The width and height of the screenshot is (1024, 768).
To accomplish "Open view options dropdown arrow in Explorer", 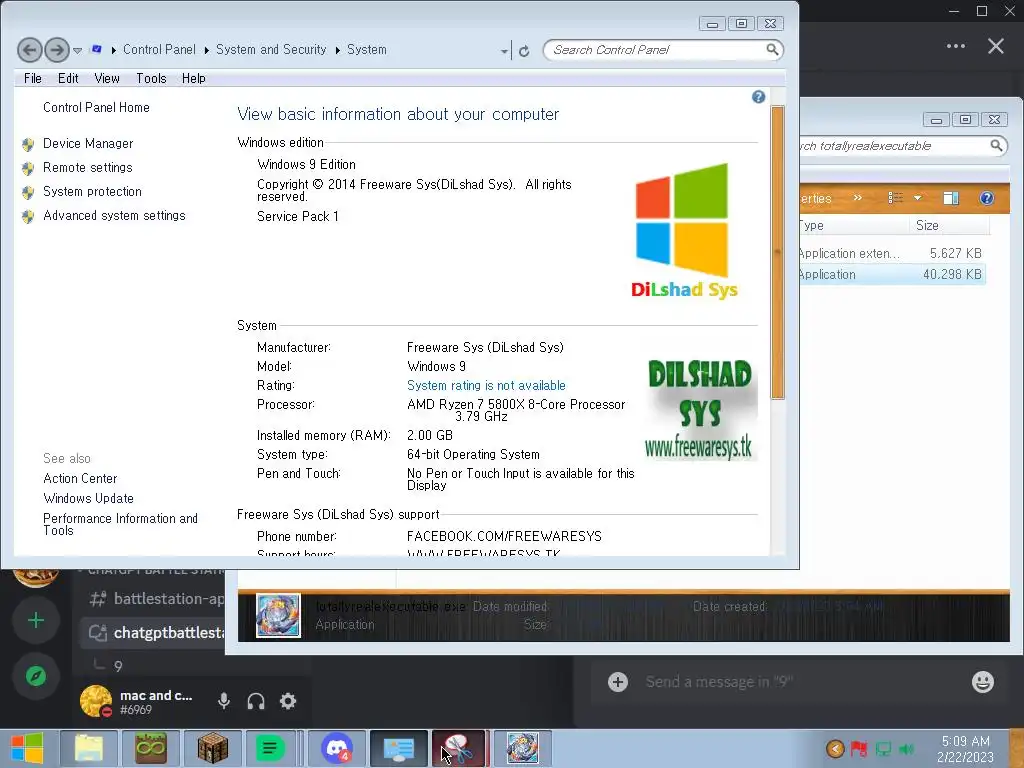I will tap(918, 198).
